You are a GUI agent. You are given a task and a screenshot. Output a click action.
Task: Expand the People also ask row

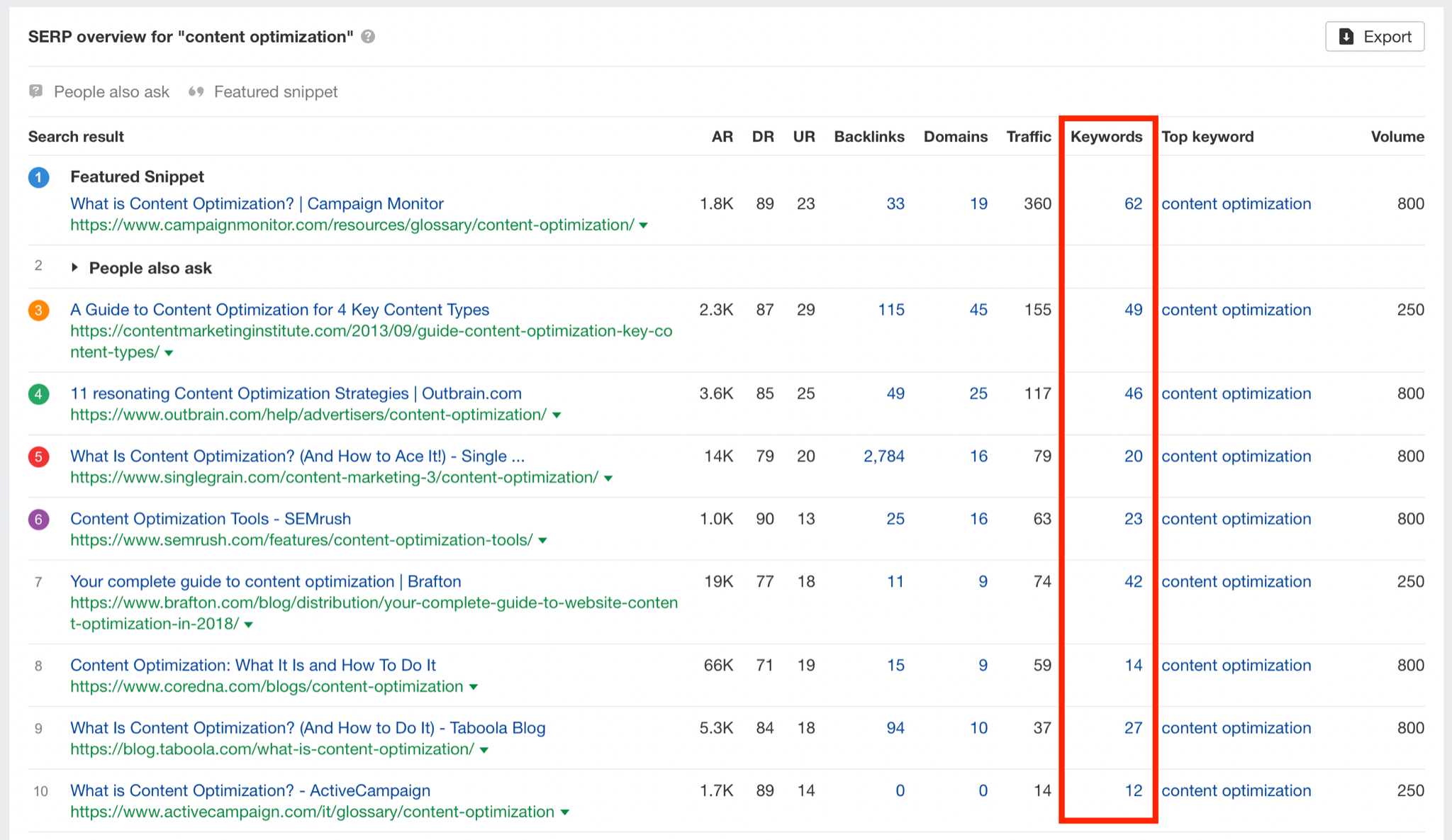click(74, 268)
